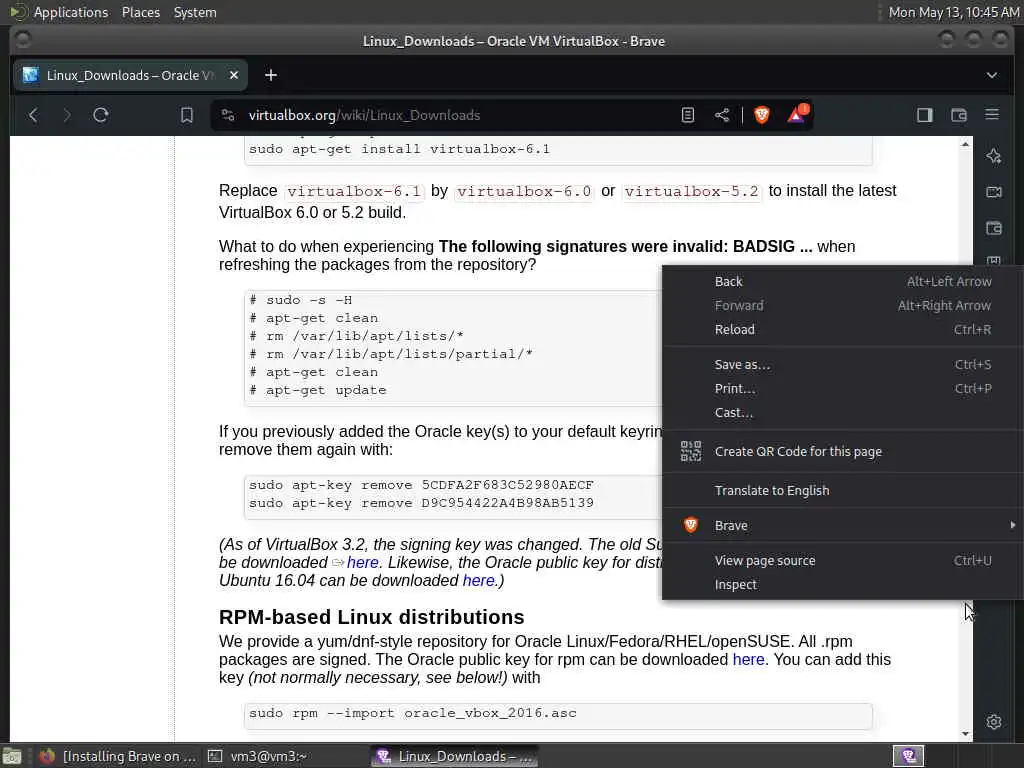
Task: Open Brave Rewards triangle icon
Action: pos(797,114)
